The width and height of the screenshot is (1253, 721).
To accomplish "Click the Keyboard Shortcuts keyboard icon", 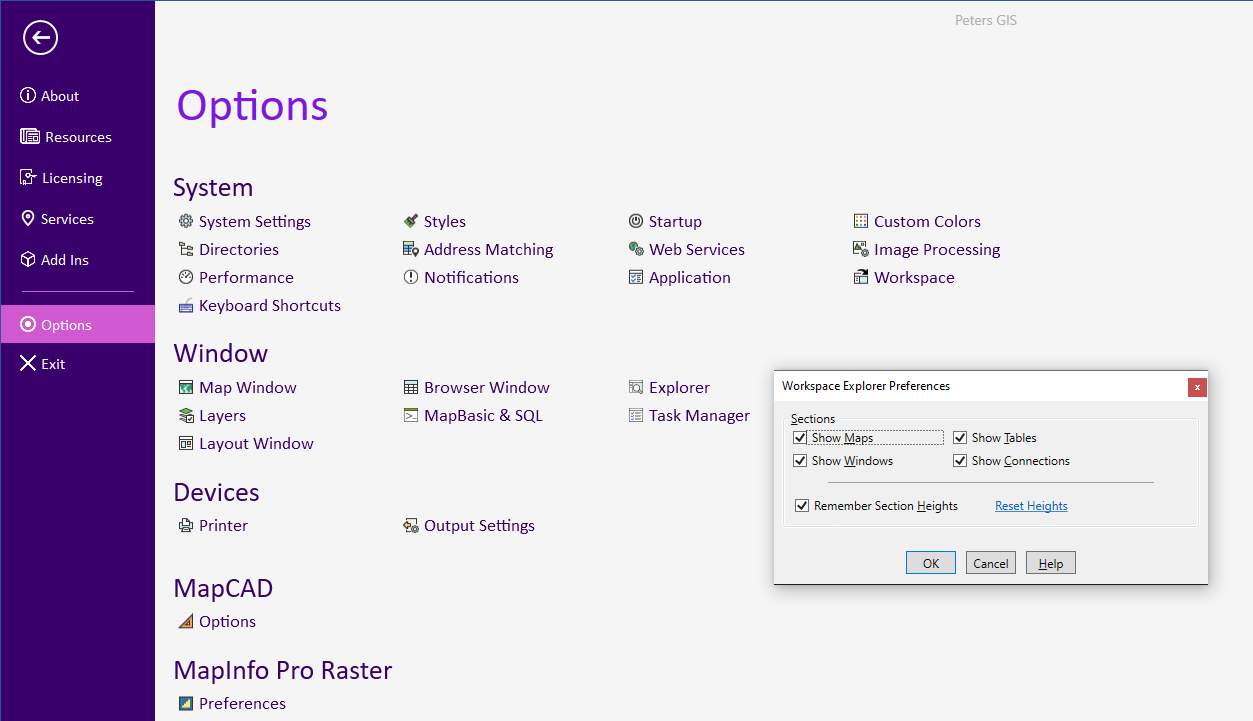I will pyautogui.click(x=186, y=305).
